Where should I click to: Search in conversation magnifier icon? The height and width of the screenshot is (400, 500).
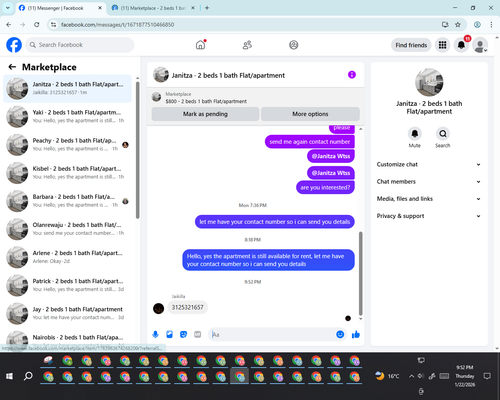coord(443,134)
